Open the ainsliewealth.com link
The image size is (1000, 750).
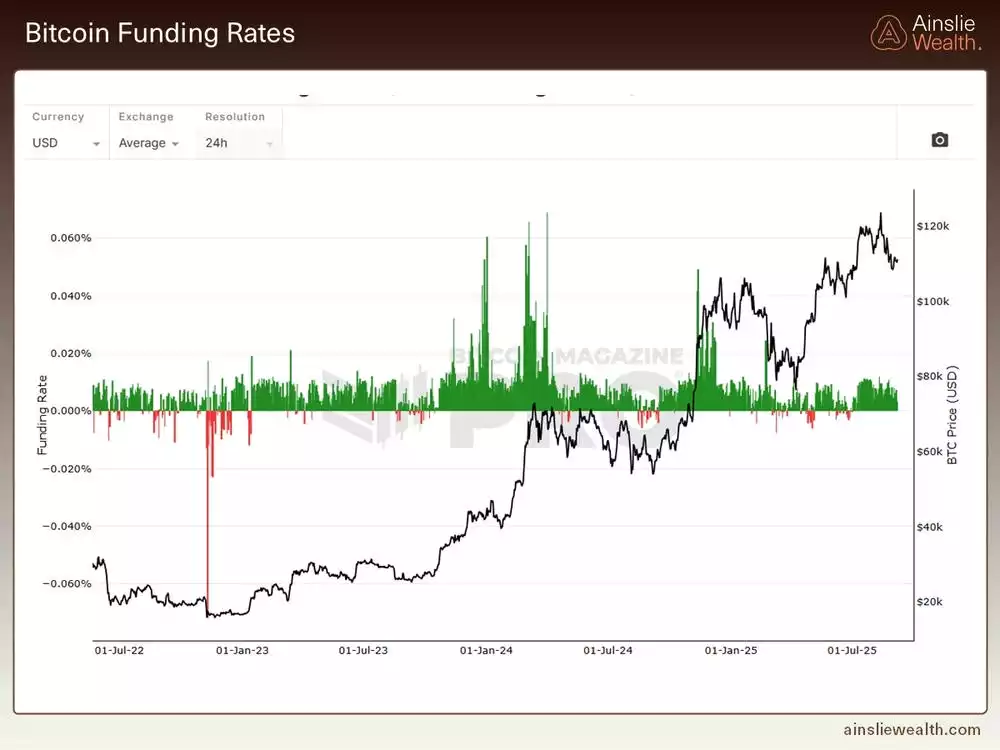tap(912, 729)
